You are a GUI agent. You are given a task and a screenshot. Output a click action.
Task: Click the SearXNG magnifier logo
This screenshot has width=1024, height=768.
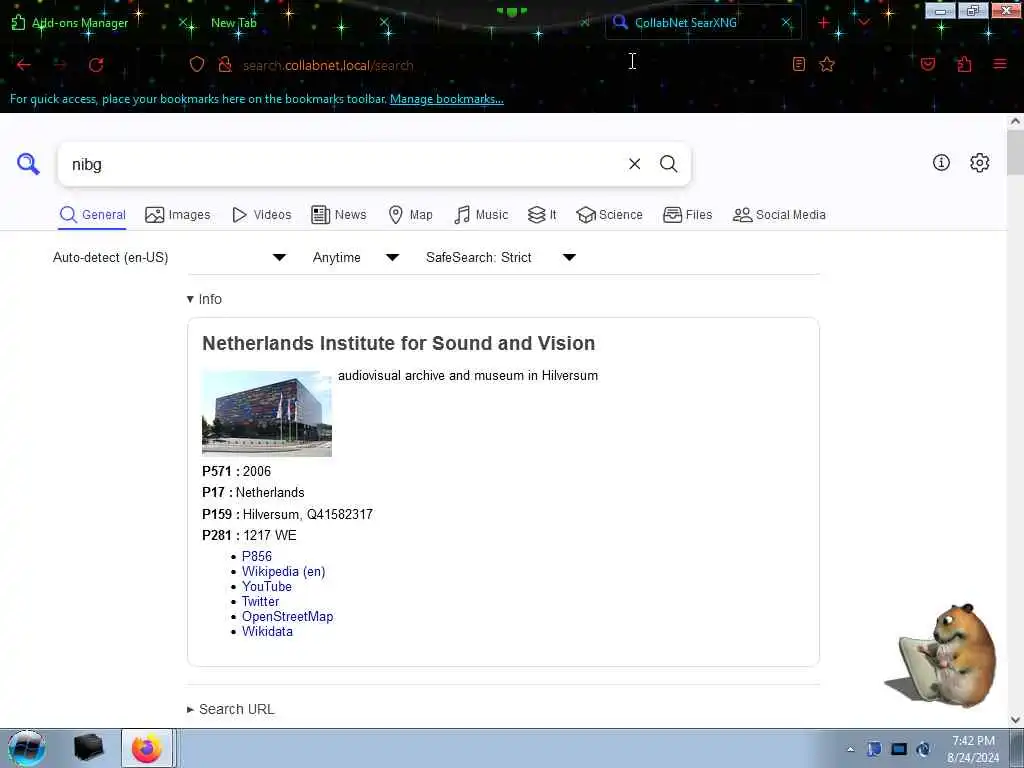pos(28,164)
